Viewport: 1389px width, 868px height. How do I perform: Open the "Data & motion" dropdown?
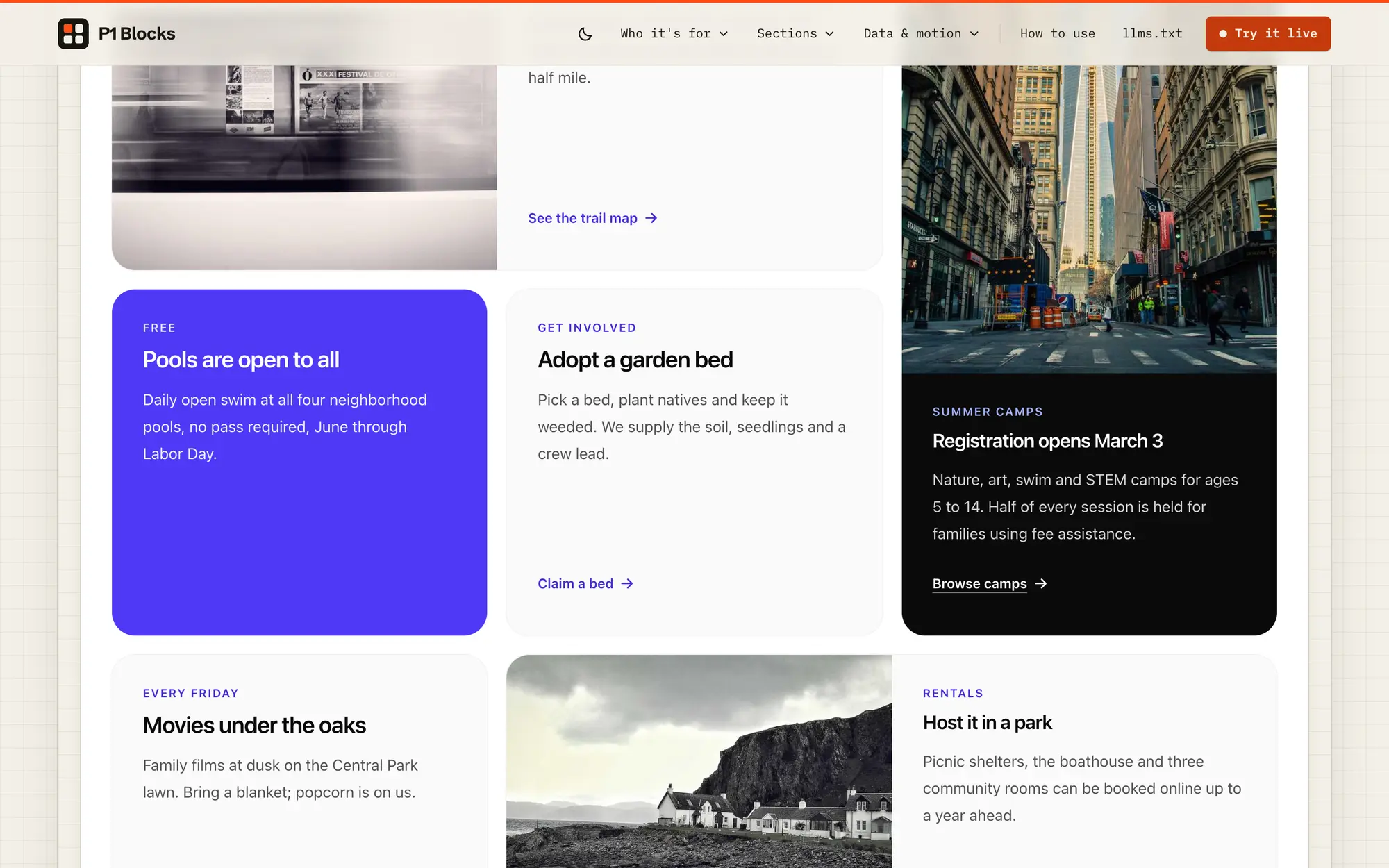[x=921, y=33]
